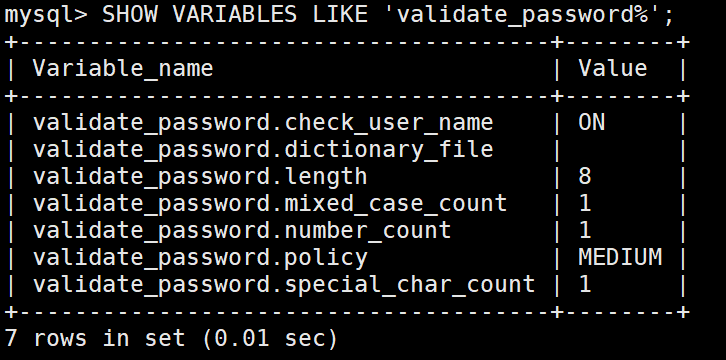726x360 pixels.
Task: Select the validate_password.check_user_name row
Action: 345,123
